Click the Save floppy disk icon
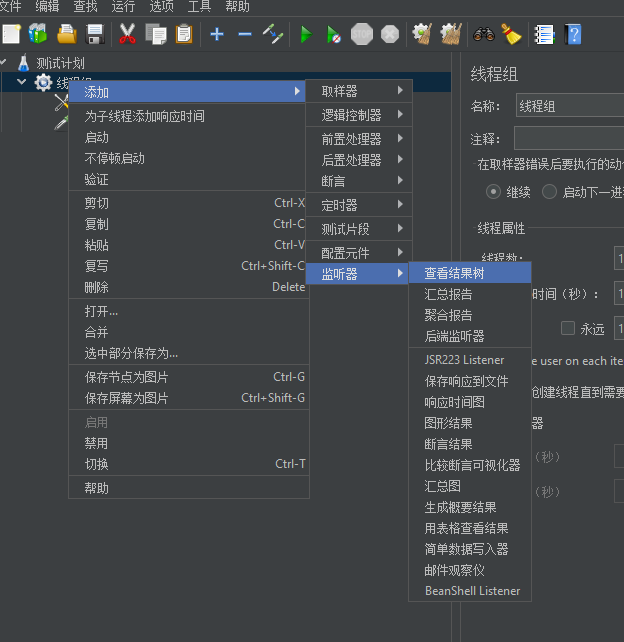 coord(95,34)
